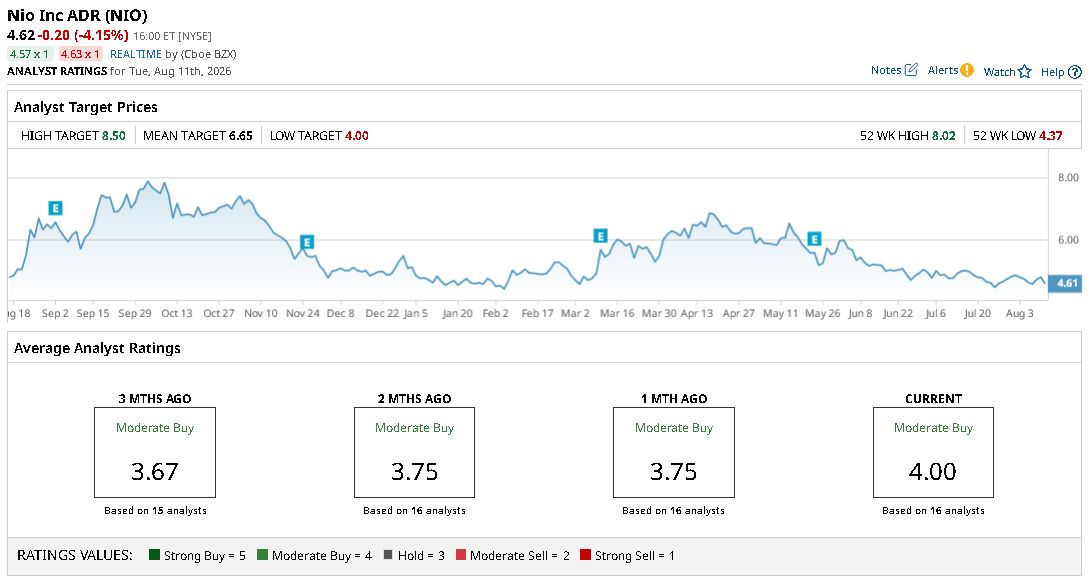The width and height of the screenshot is (1092, 582).
Task: Click the green bid quote 4.57 x 1
Action: click(29, 54)
